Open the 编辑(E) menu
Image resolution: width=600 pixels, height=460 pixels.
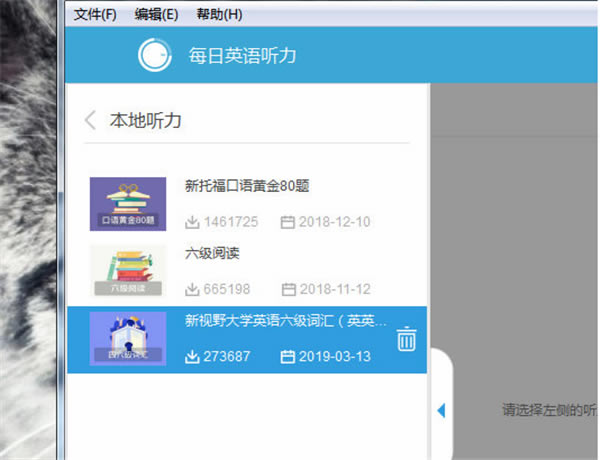(156, 15)
